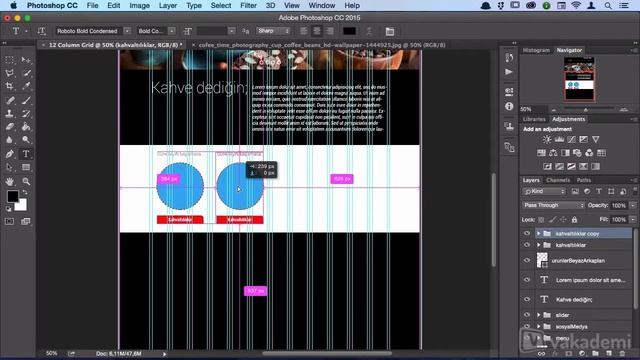Add a Color Balance adjustment
The width and height of the screenshot is (640, 360).
click(553, 153)
